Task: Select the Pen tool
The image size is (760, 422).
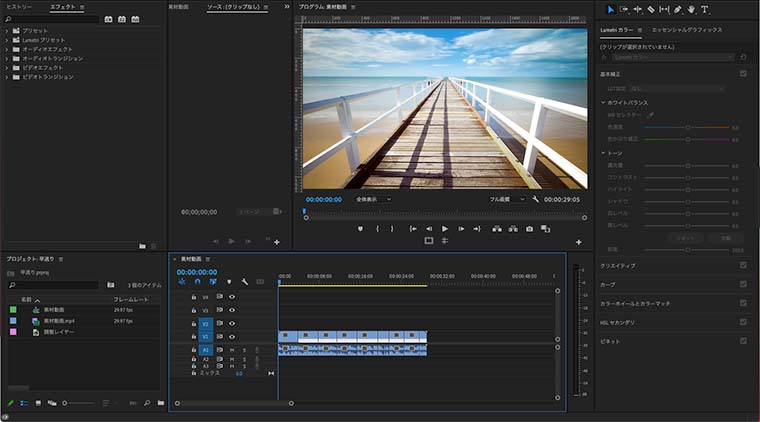Action: click(x=678, y=9)
